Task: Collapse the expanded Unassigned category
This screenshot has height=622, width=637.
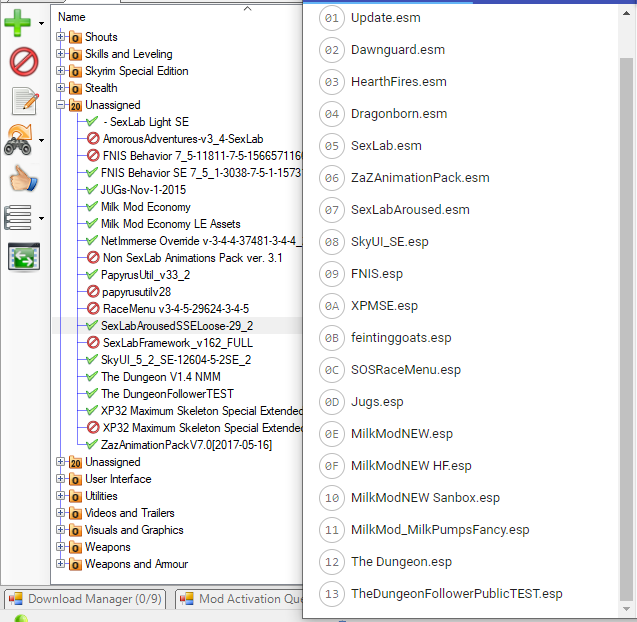Action: [x=60, y=105]
